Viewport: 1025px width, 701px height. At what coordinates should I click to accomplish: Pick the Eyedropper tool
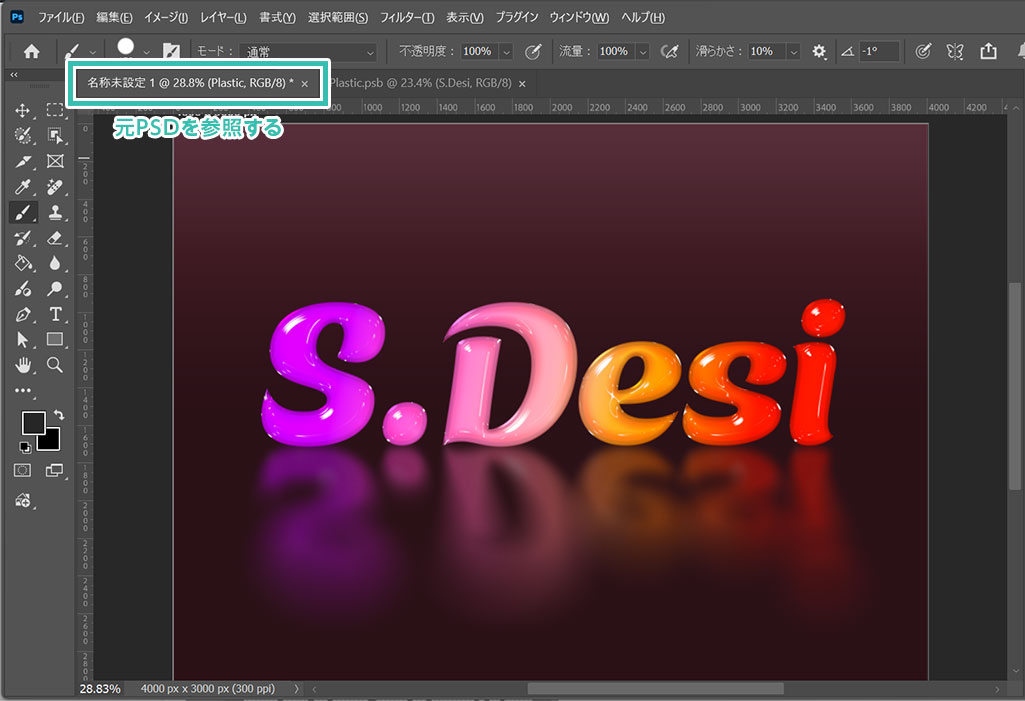click(x=22, y=187)
